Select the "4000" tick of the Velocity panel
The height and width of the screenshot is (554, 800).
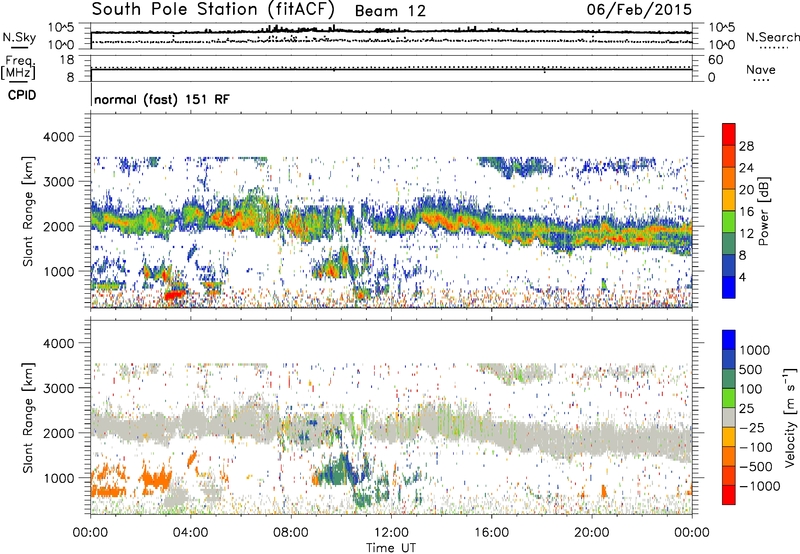pos(58,343)
